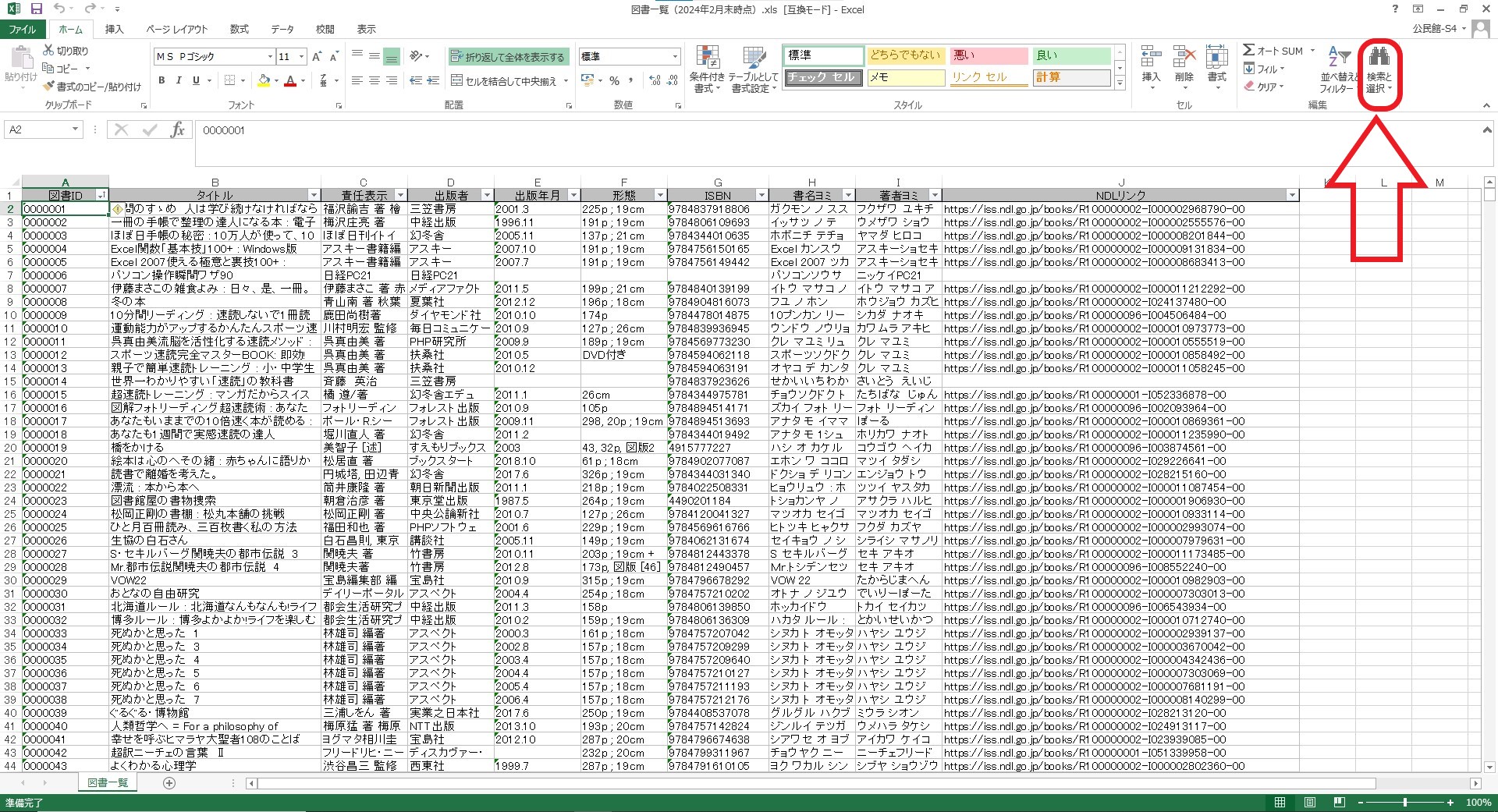This screenshot has height=812, width=1498.
Task: Toggle Wrap Text (折り返して全体を表示する)
Action: click(x=508, y=56)
